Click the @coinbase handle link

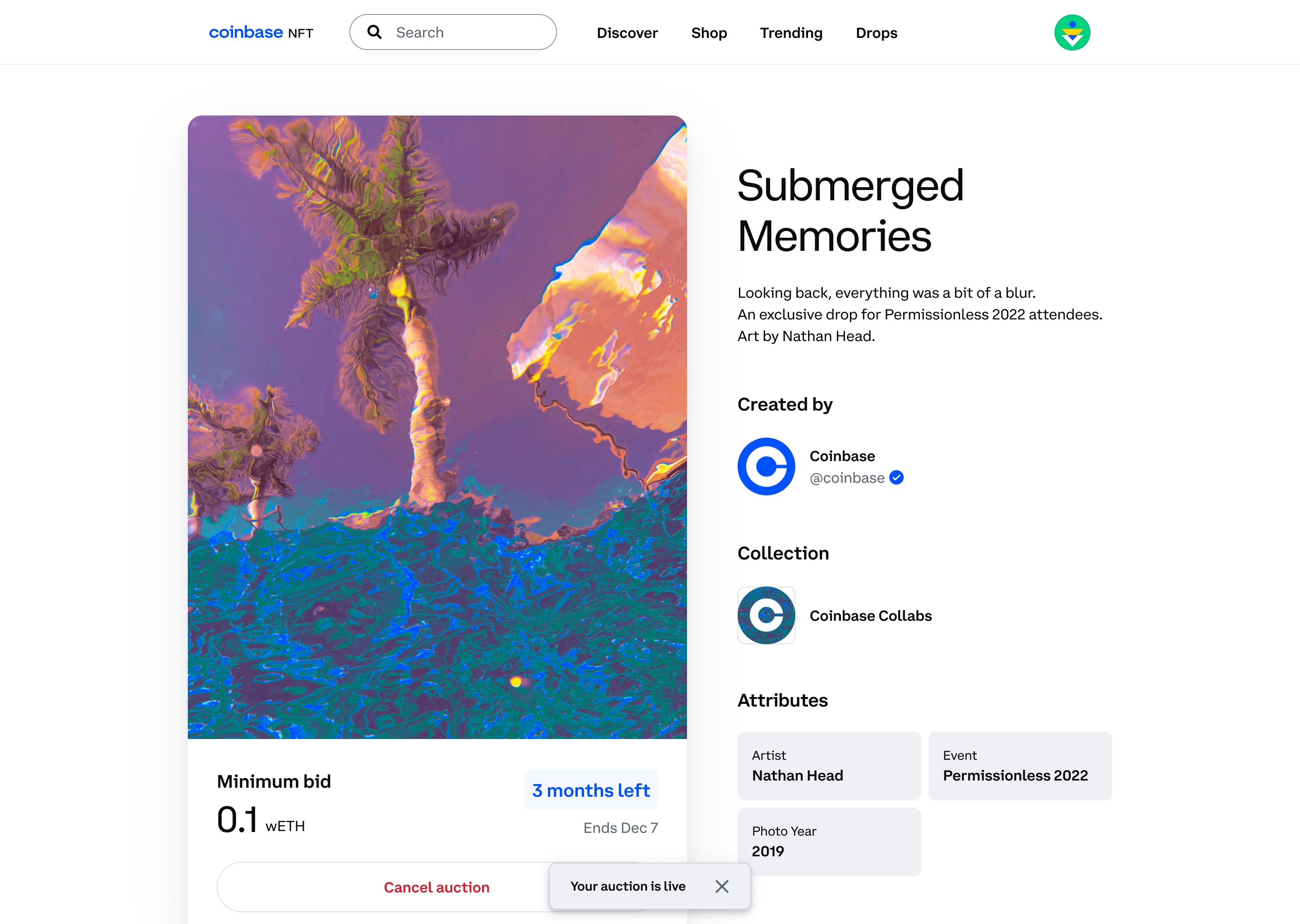[x=846, y=478]
